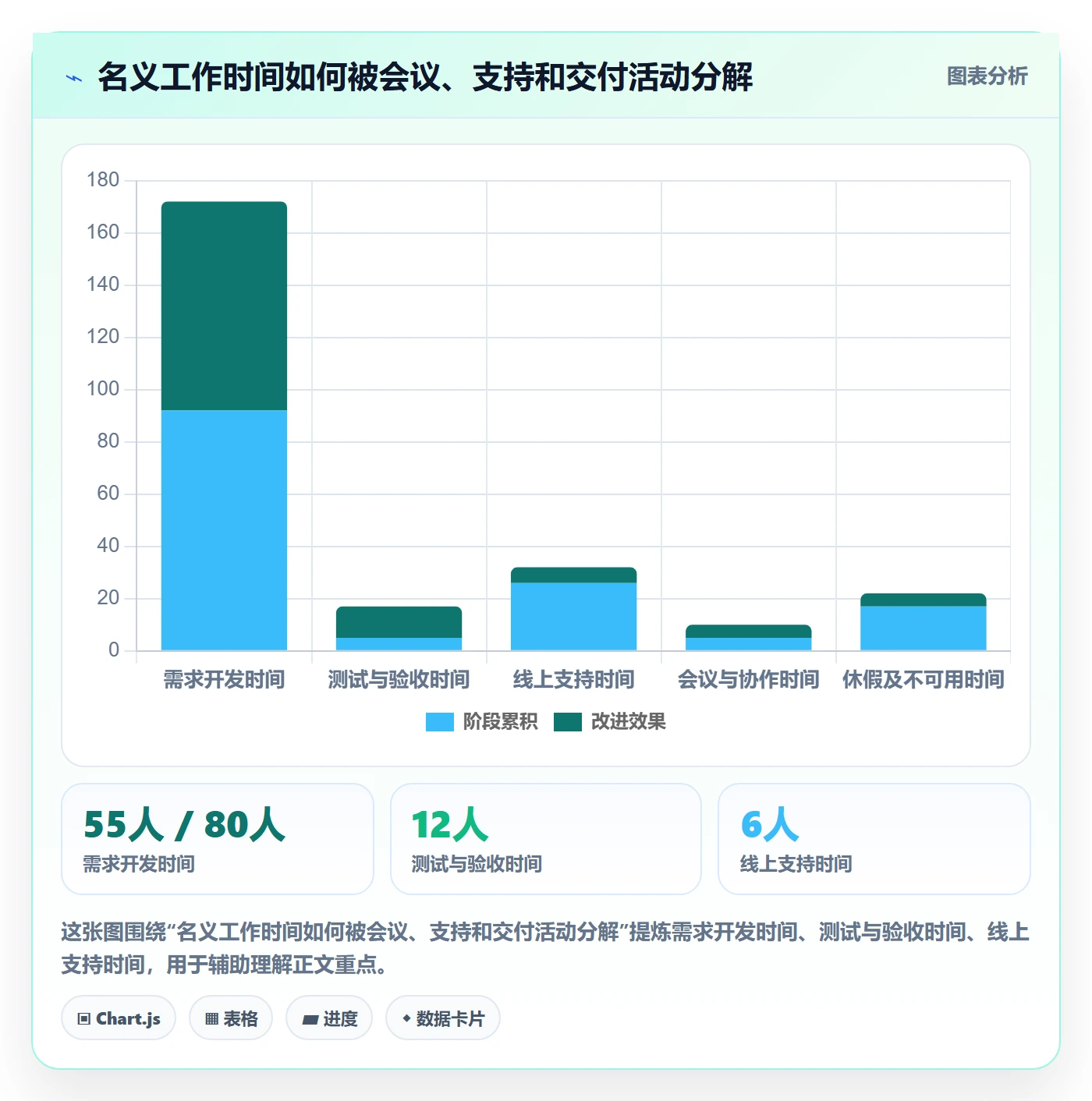The image size is (1092, 1101).
Task: Toggle the 改进效果 legend swatch
Action: tap(568, 722)
